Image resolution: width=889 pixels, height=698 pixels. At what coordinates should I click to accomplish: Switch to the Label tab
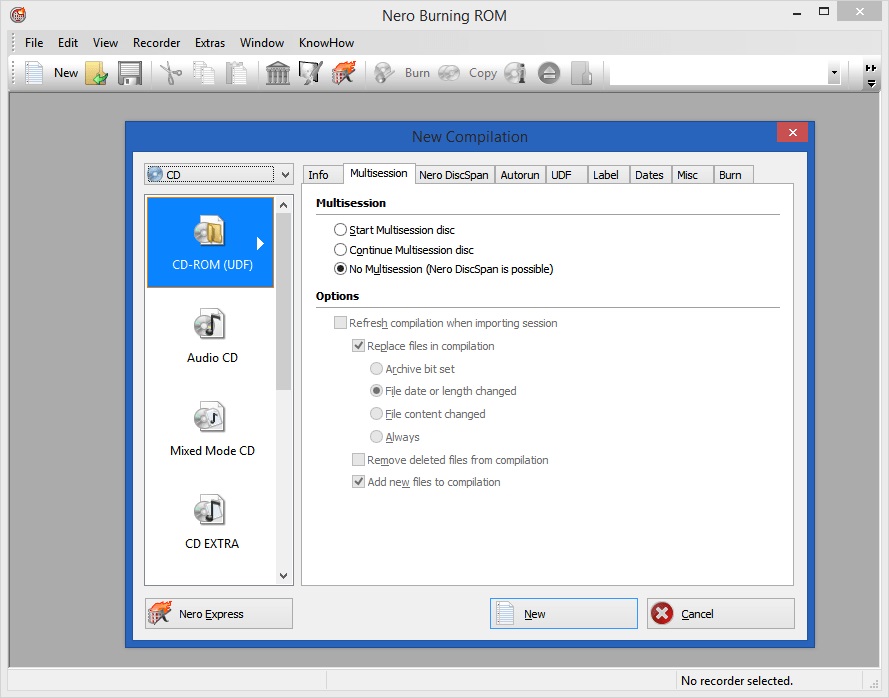[x=609, y=175]
